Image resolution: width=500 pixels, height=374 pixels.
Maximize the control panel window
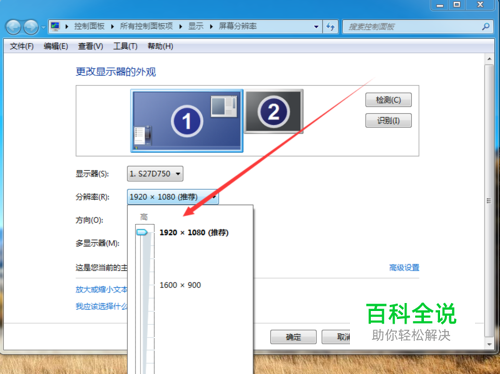(457, 5)
